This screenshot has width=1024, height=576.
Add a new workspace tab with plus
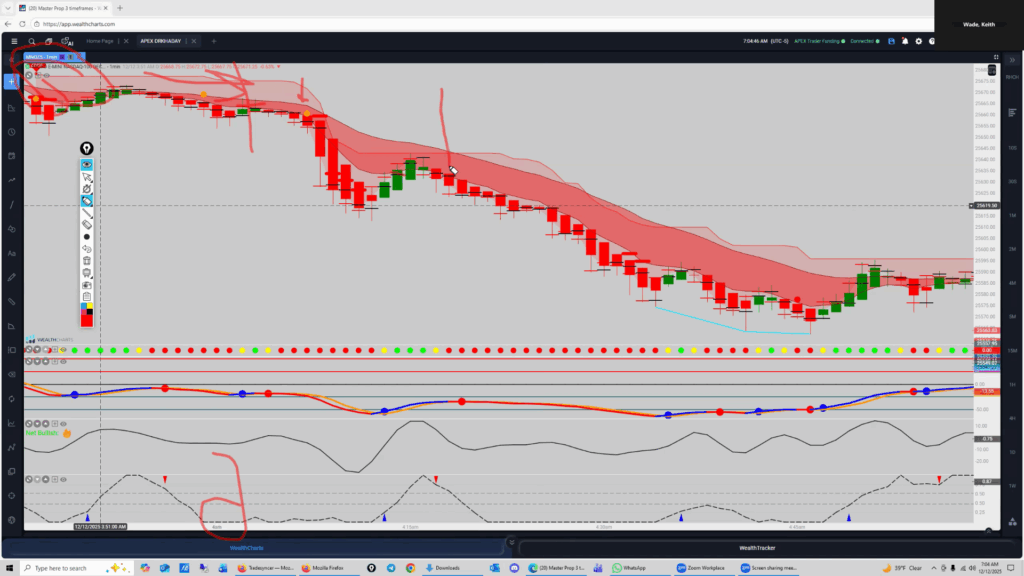click(213, 41)
